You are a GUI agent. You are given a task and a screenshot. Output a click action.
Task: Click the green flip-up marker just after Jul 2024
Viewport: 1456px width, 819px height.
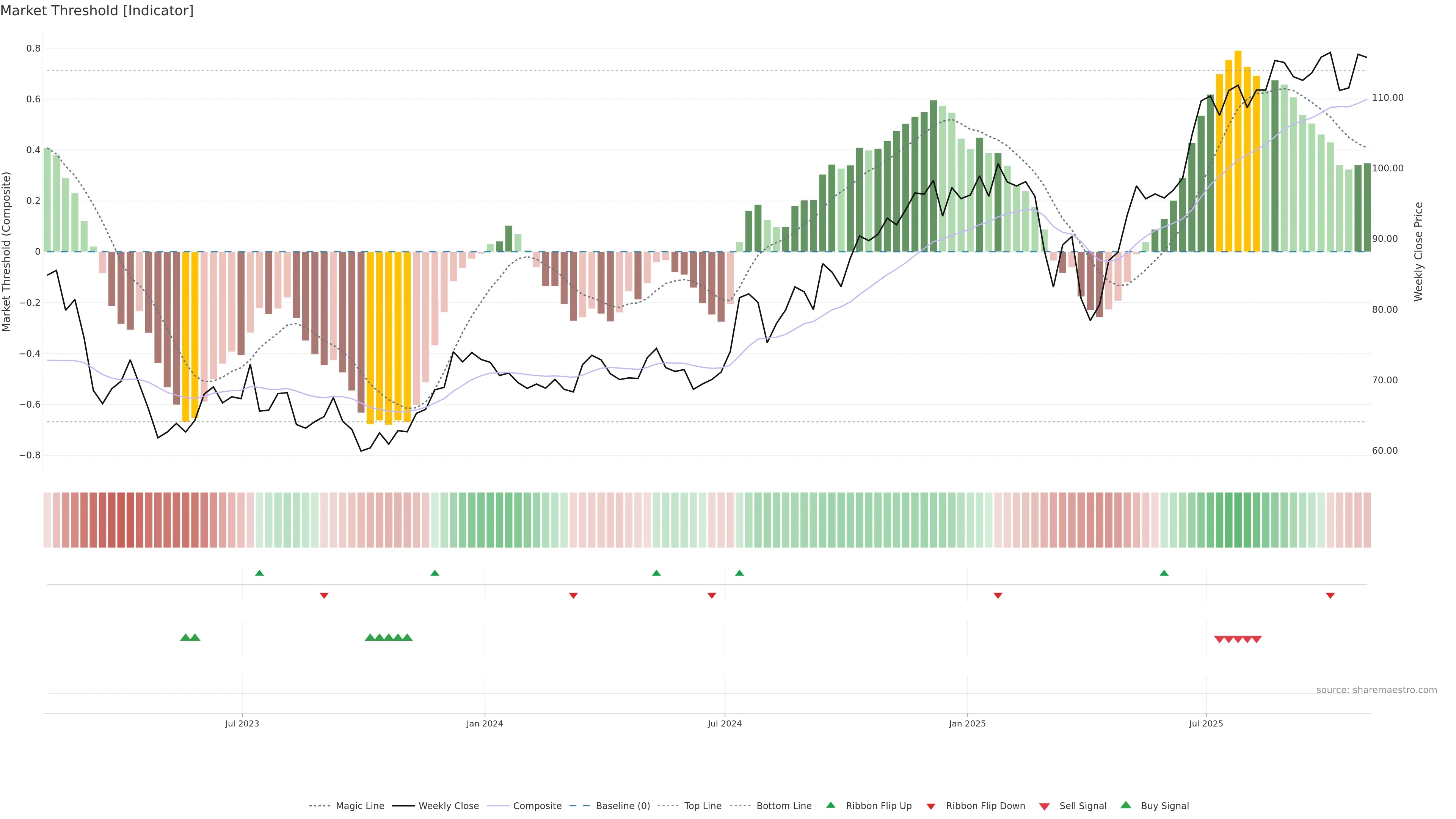click(x=739, y=573)
